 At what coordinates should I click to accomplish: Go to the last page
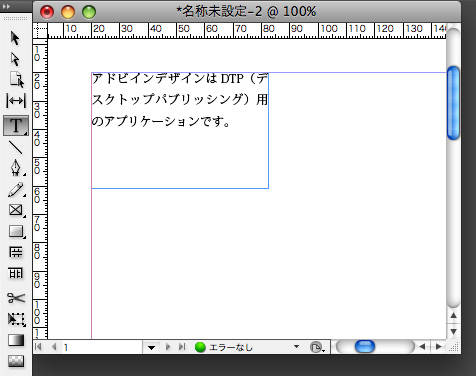tap(182, 347)
